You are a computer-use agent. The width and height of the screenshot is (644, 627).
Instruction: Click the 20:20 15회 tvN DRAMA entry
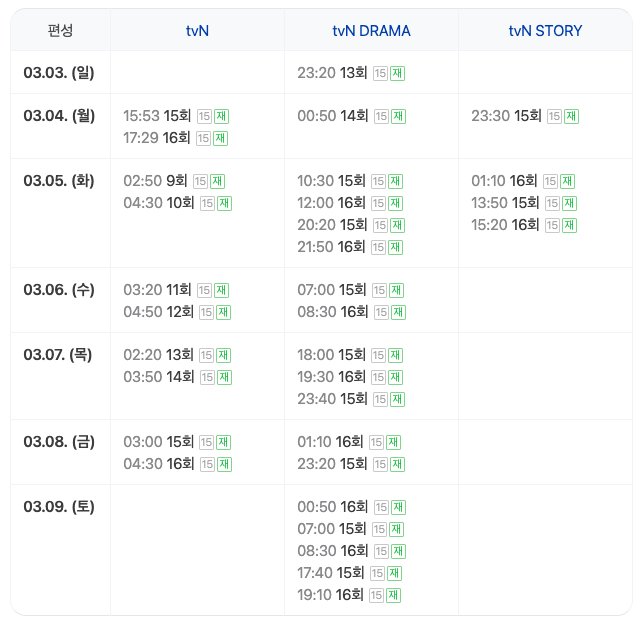[x=351, y=225]
